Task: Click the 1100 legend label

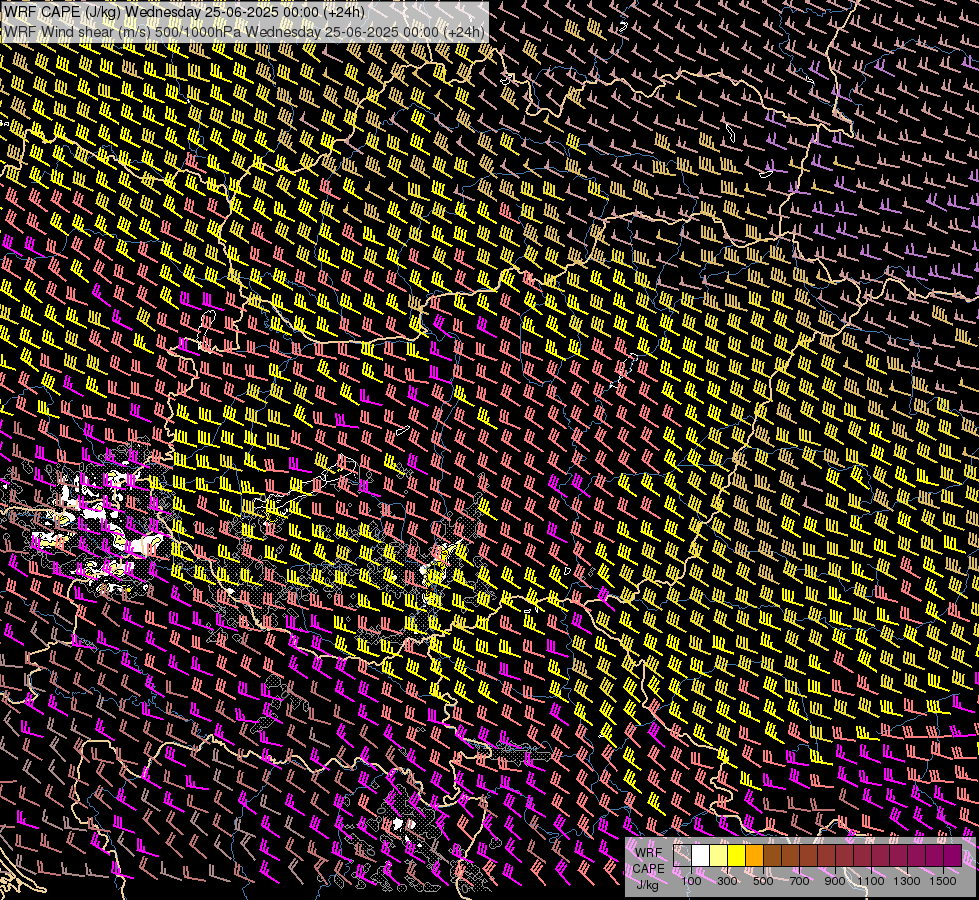Action: pos(871,881)
